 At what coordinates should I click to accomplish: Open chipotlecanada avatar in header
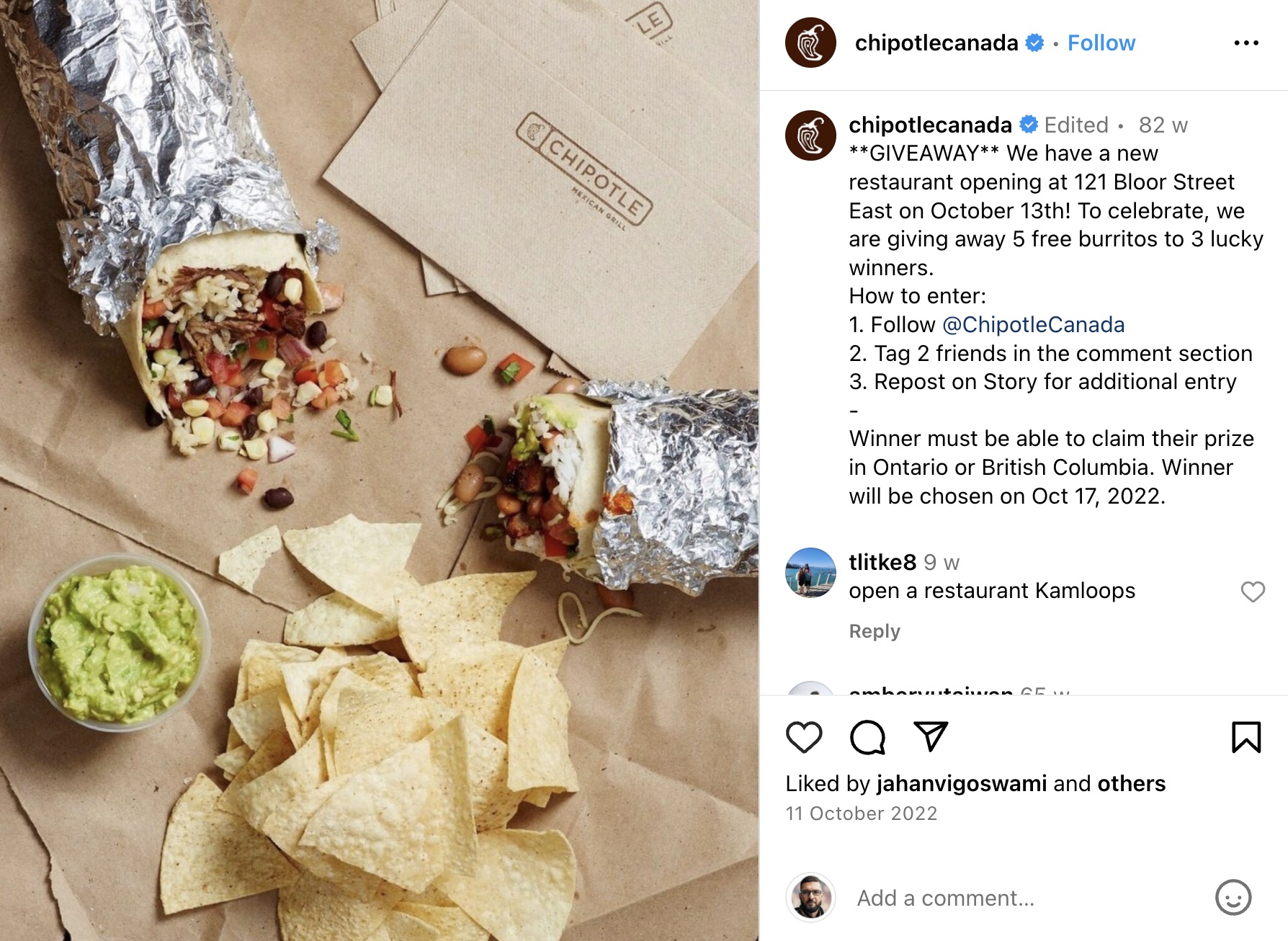tap(810, 43)
